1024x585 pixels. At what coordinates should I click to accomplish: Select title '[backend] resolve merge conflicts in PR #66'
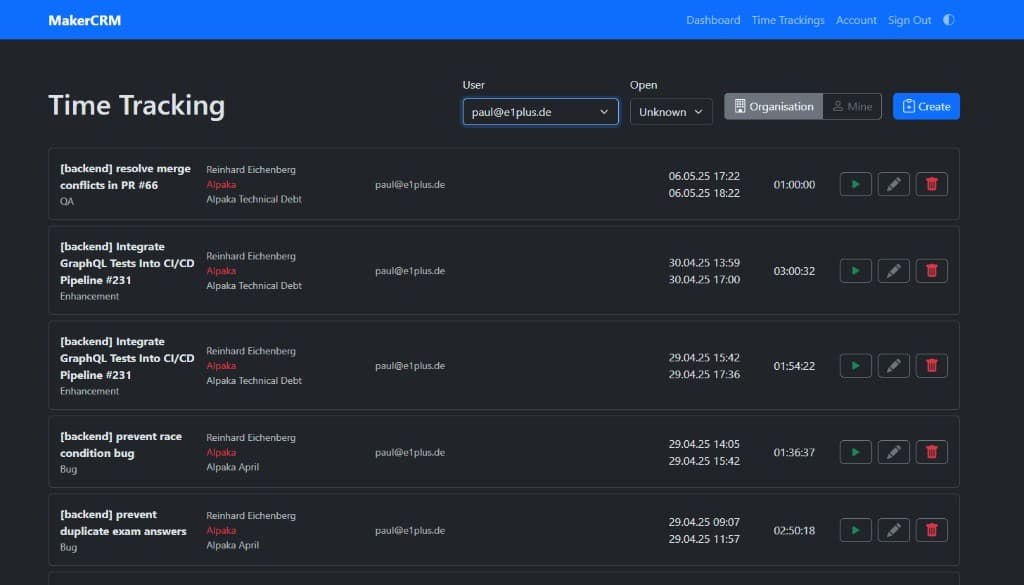[125, 177]
